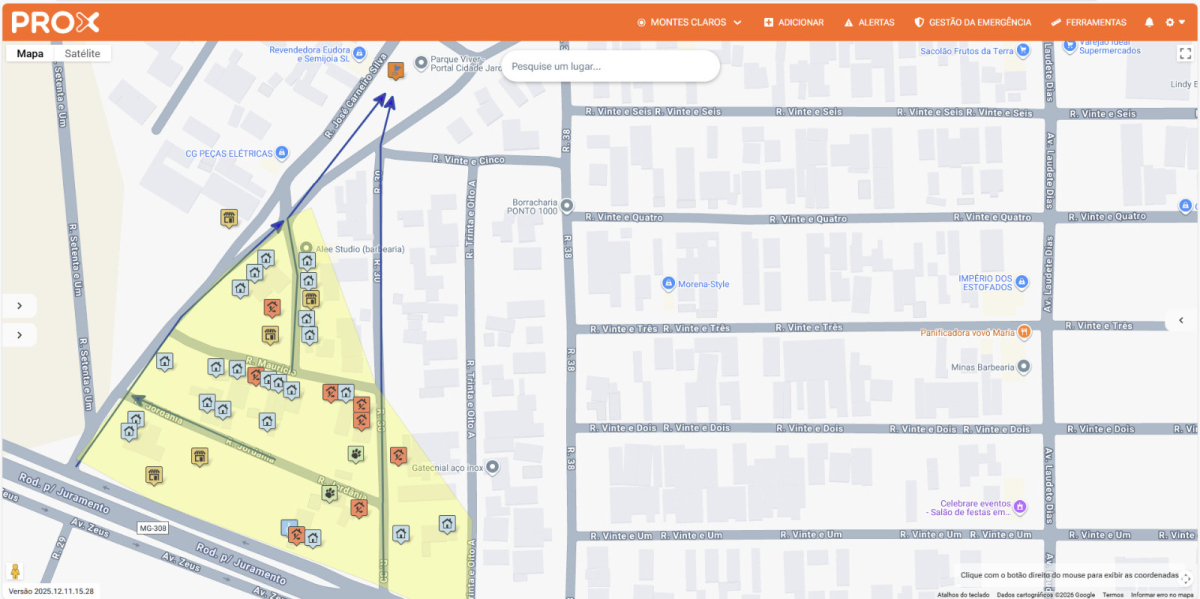Screen dimensions: 1200x599
Task: Toggle fullscreen map view
Action: click(x=1185, y=55)
